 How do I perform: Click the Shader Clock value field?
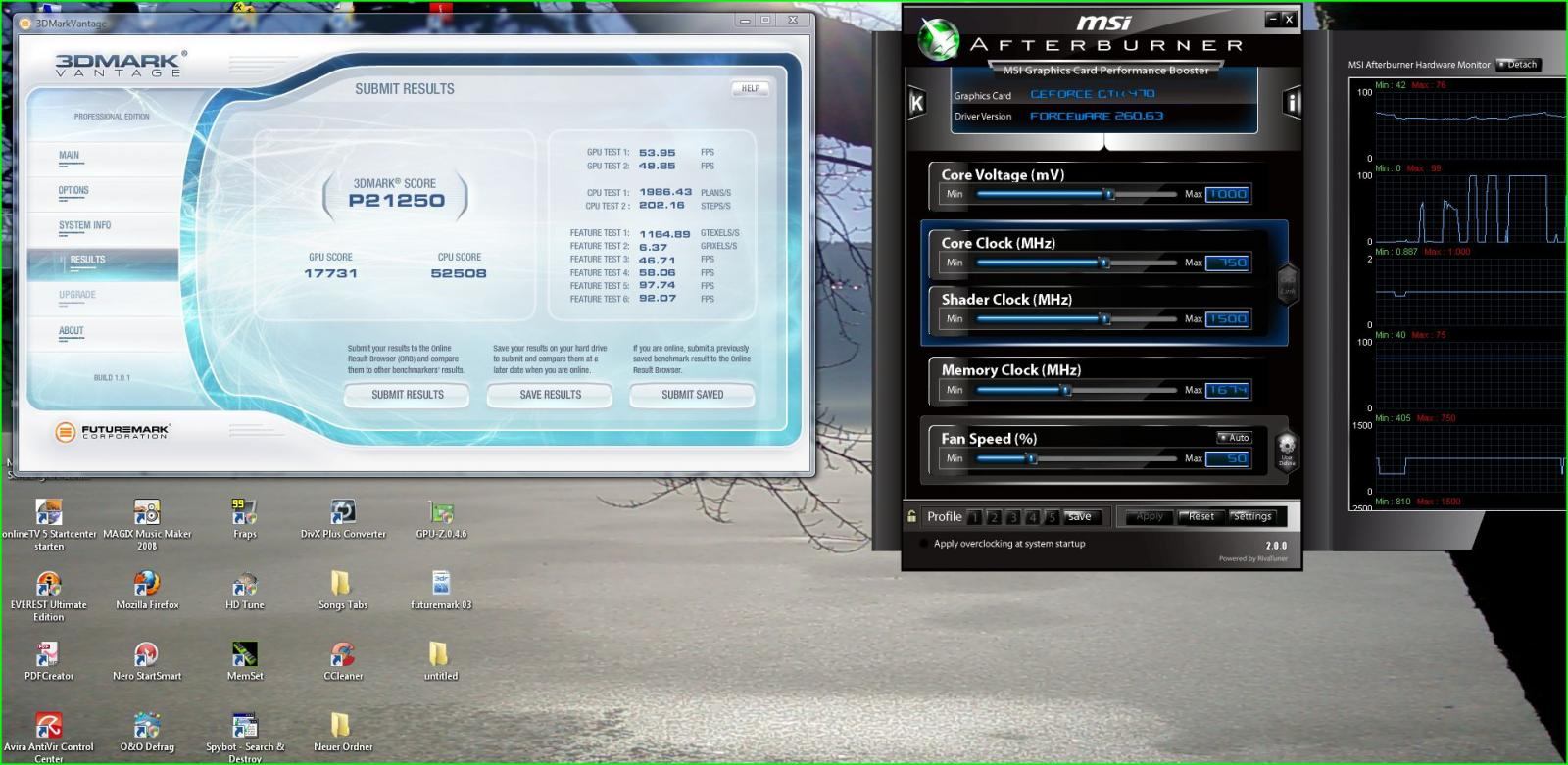(x=1228, y=319)
